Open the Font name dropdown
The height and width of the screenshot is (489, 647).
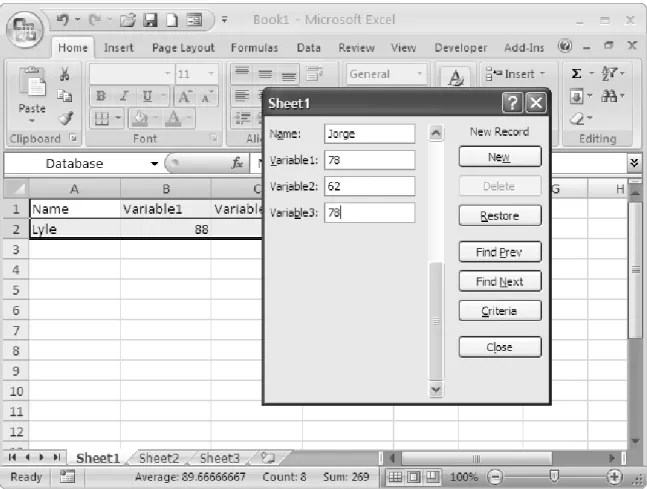167,74
